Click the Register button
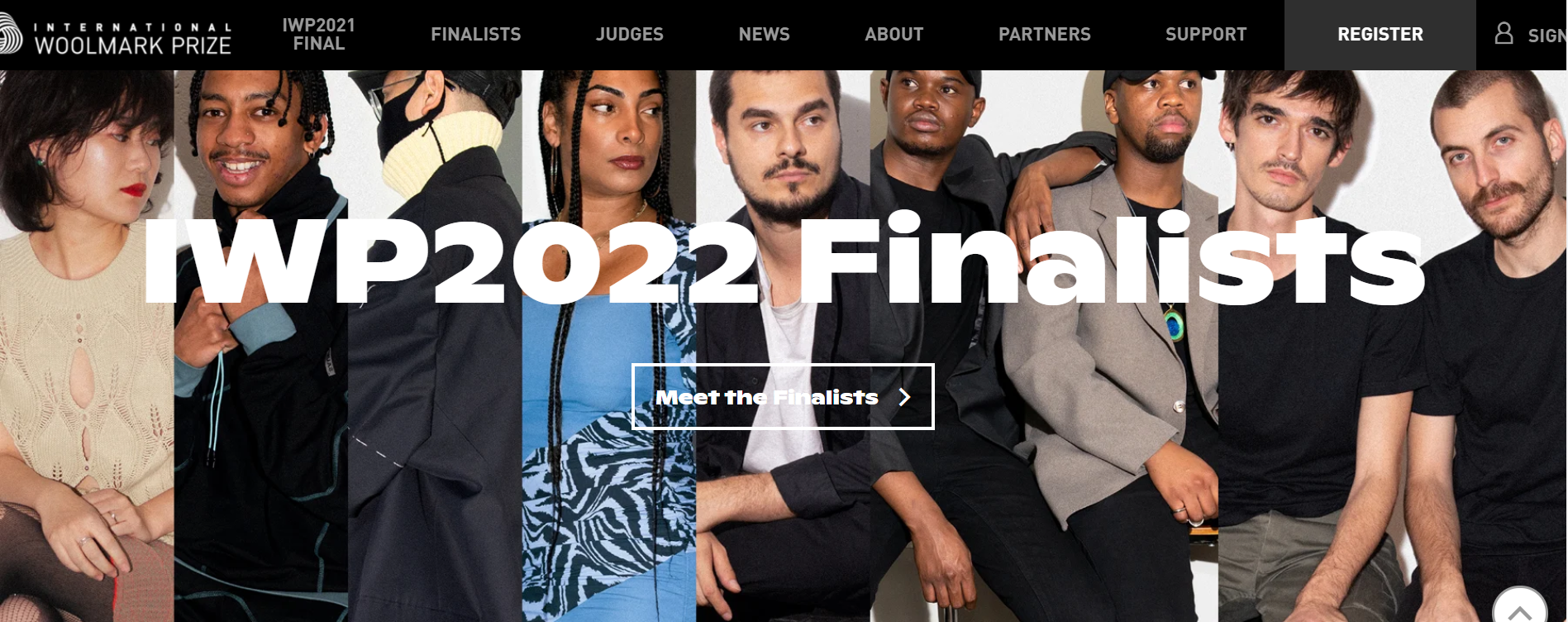 tap(1380, 35)
